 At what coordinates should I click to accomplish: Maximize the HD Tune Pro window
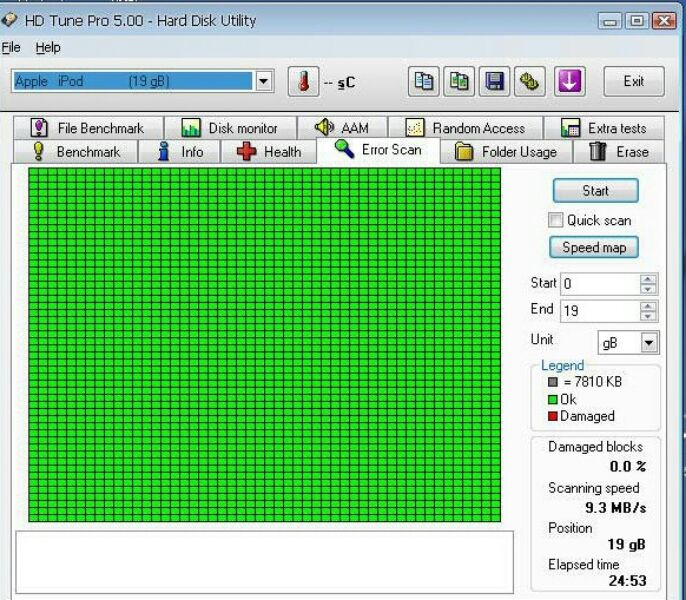(x=637, y=21)
